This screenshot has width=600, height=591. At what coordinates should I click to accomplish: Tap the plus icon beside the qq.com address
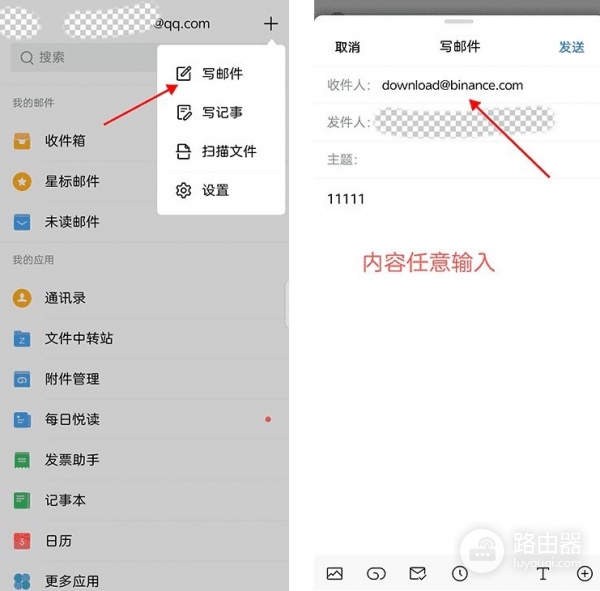271,24
